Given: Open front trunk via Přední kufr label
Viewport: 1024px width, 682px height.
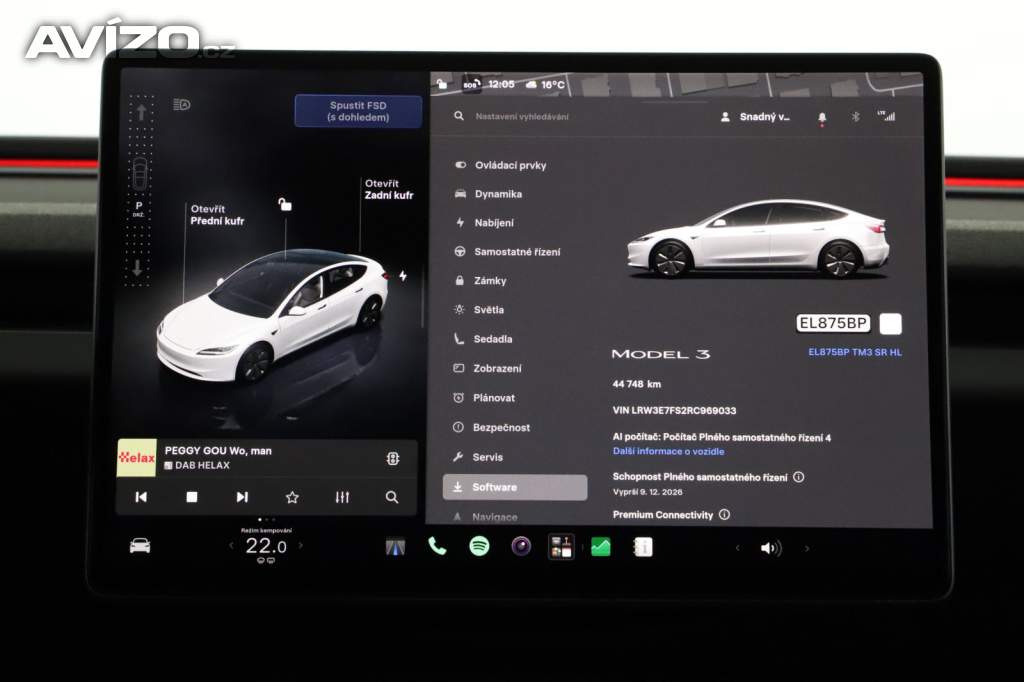Looking at the screenshot, I should point(217,215).
